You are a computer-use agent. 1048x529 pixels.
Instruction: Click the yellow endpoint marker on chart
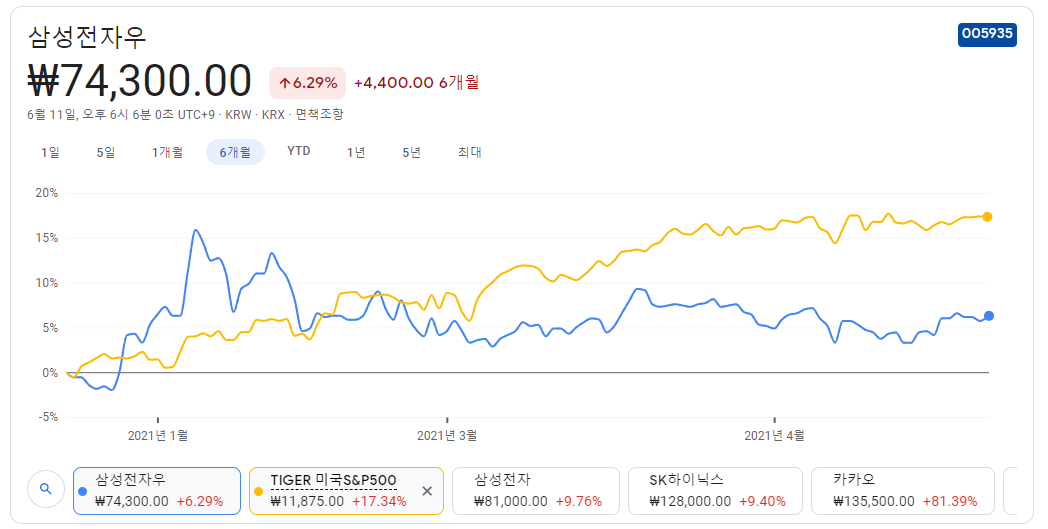tap(987, 217)
